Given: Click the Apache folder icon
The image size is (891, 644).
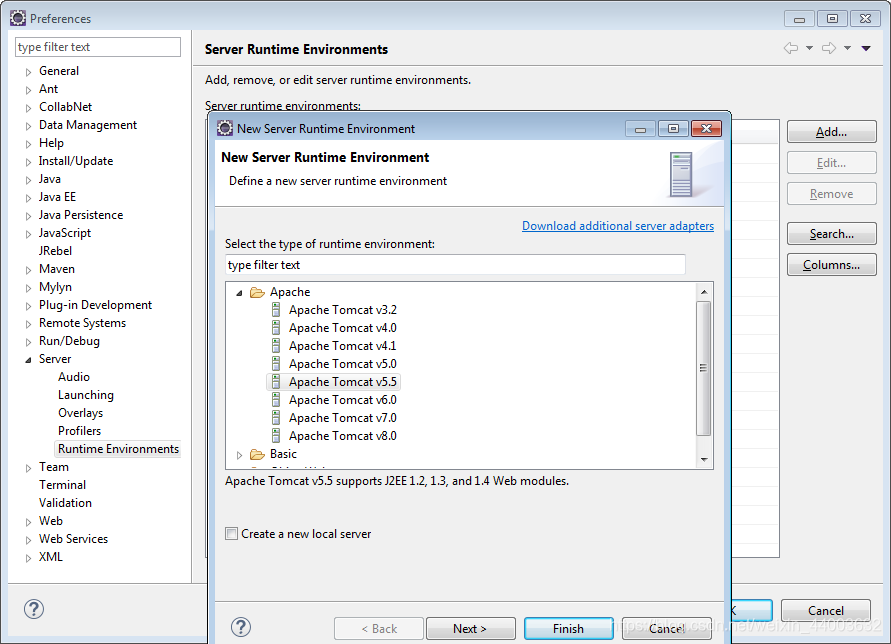Looking at the screenshot, I should (257, 292).
